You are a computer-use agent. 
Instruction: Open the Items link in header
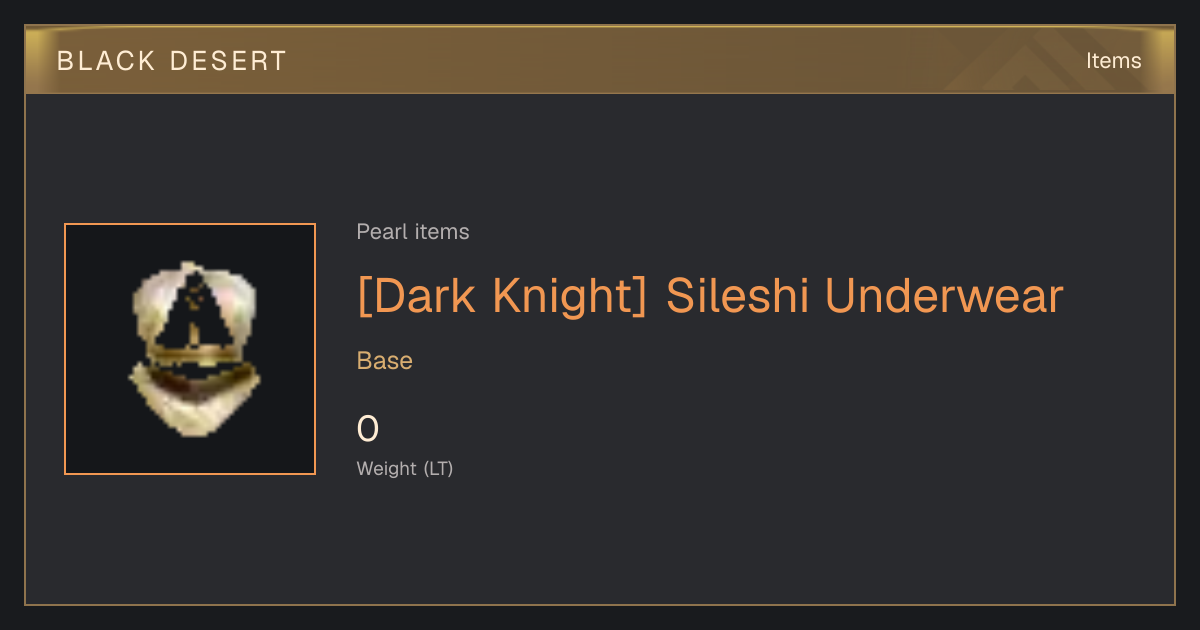(x=1113, y=61)
